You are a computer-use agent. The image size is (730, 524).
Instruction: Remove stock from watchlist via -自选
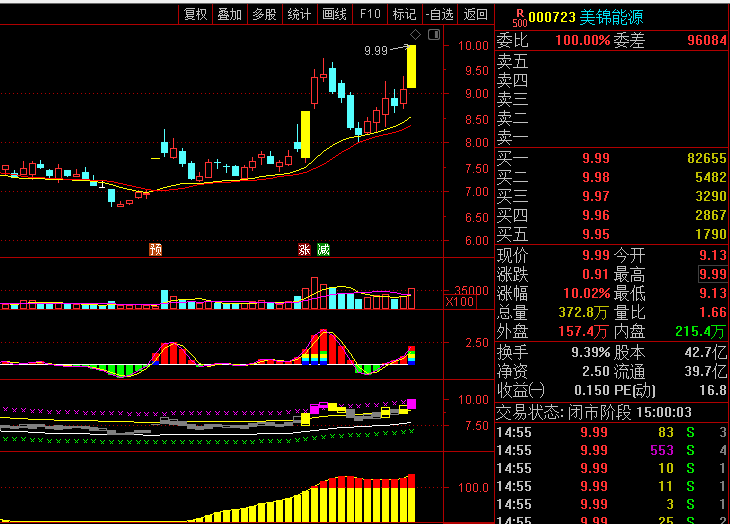[x=440, y=14]
